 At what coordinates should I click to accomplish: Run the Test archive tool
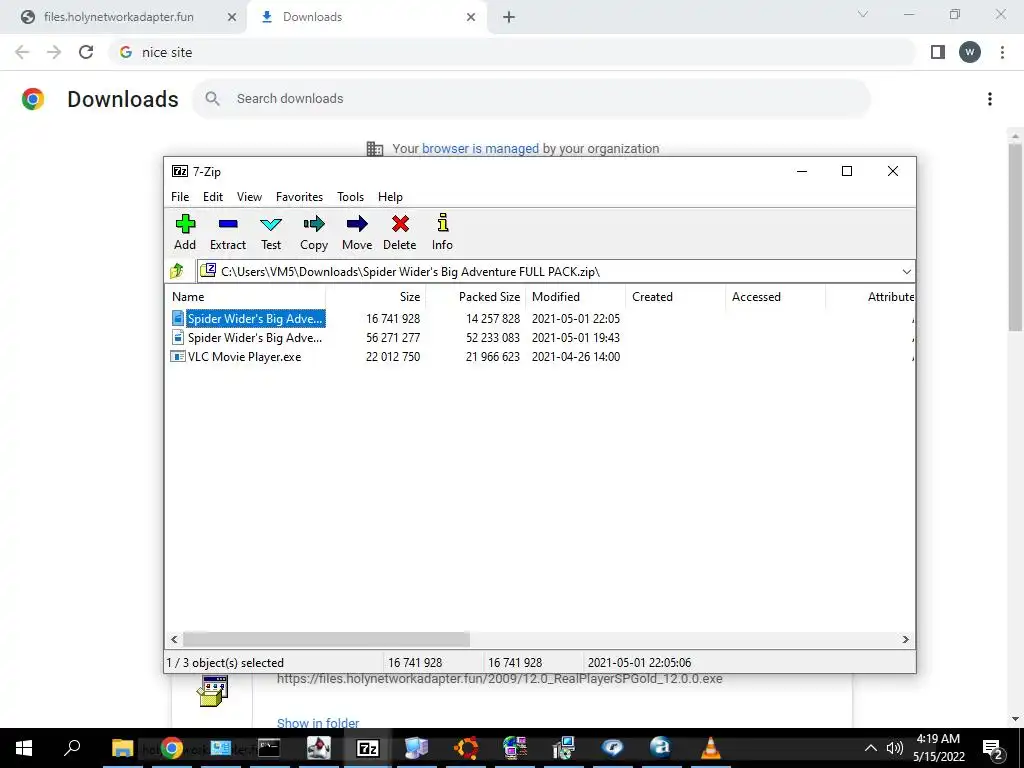(271, 232)
